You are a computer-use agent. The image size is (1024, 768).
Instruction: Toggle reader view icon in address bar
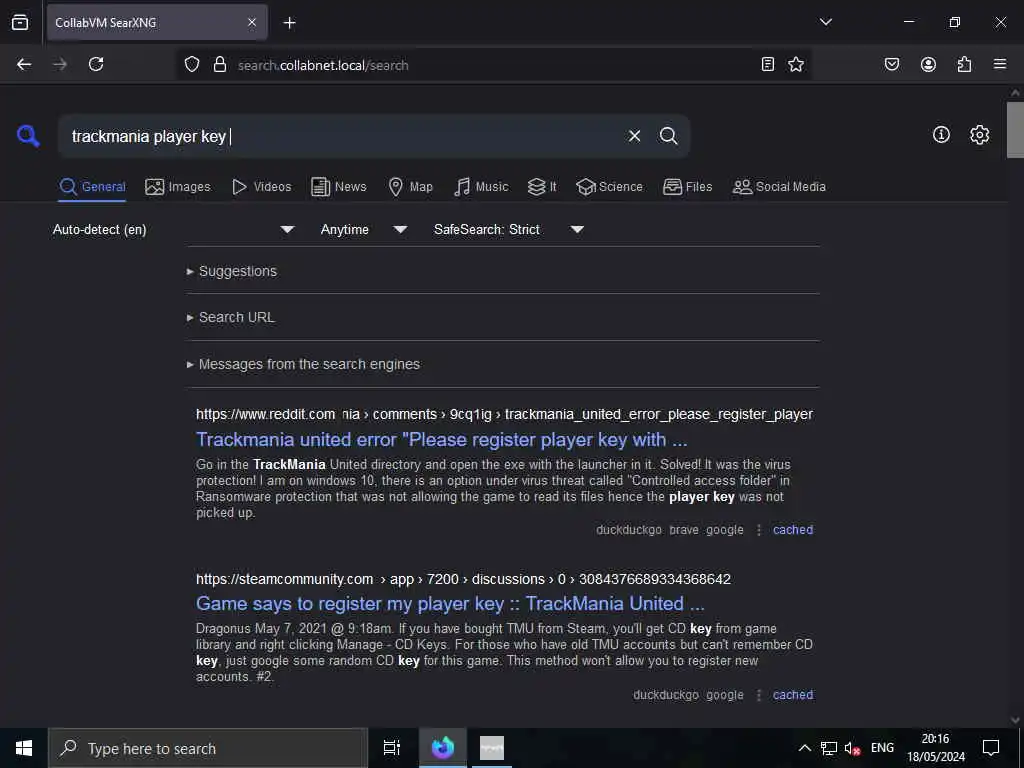[x=768, y=64]
